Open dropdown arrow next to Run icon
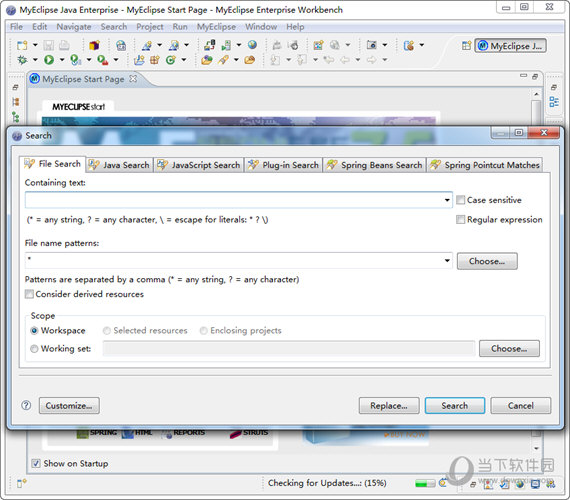Image resolution: width=570 pixels, height=500 pixels. click(x=62, y=60)
